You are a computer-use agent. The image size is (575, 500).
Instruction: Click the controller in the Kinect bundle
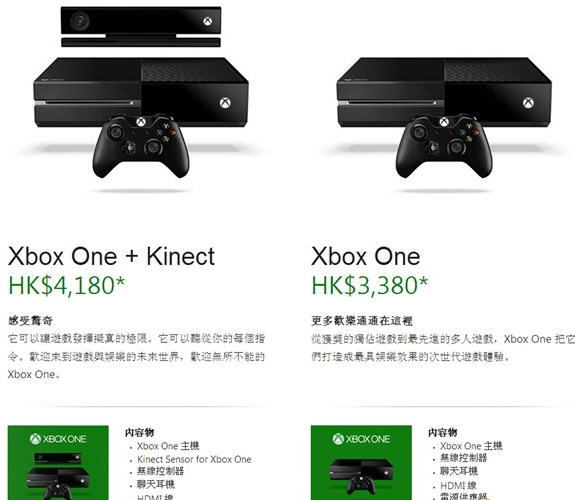tap(141, 147)
